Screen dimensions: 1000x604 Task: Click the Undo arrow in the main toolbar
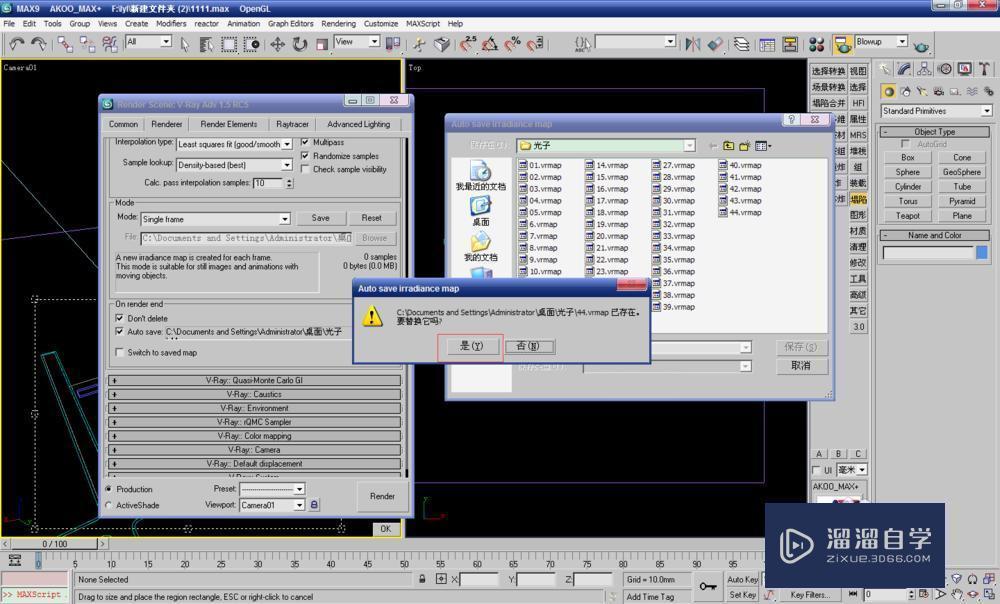click(x=17, y=44)
